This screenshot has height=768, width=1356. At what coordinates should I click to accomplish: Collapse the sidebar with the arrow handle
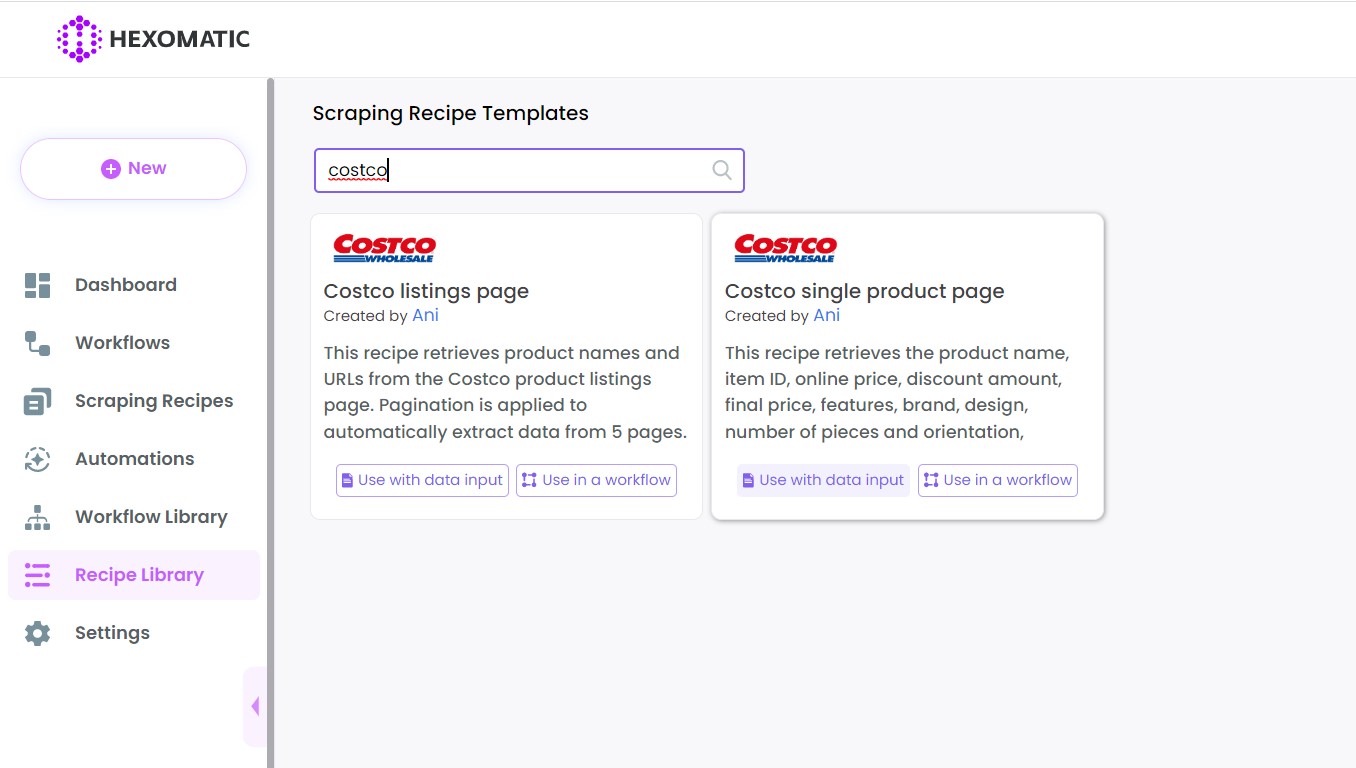click(254, 706)
